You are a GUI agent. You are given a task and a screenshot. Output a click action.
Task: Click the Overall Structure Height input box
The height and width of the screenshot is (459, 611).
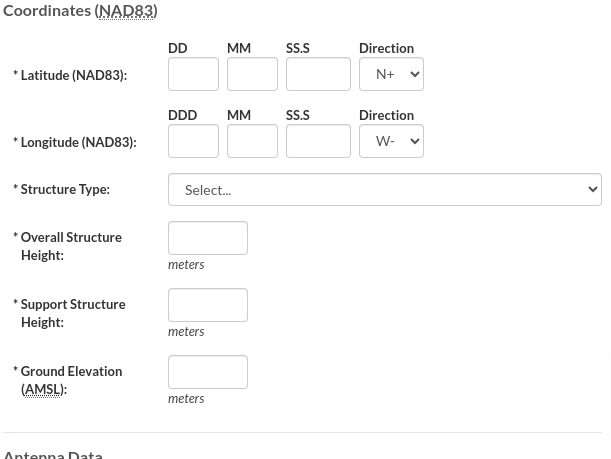coord(208,238)
